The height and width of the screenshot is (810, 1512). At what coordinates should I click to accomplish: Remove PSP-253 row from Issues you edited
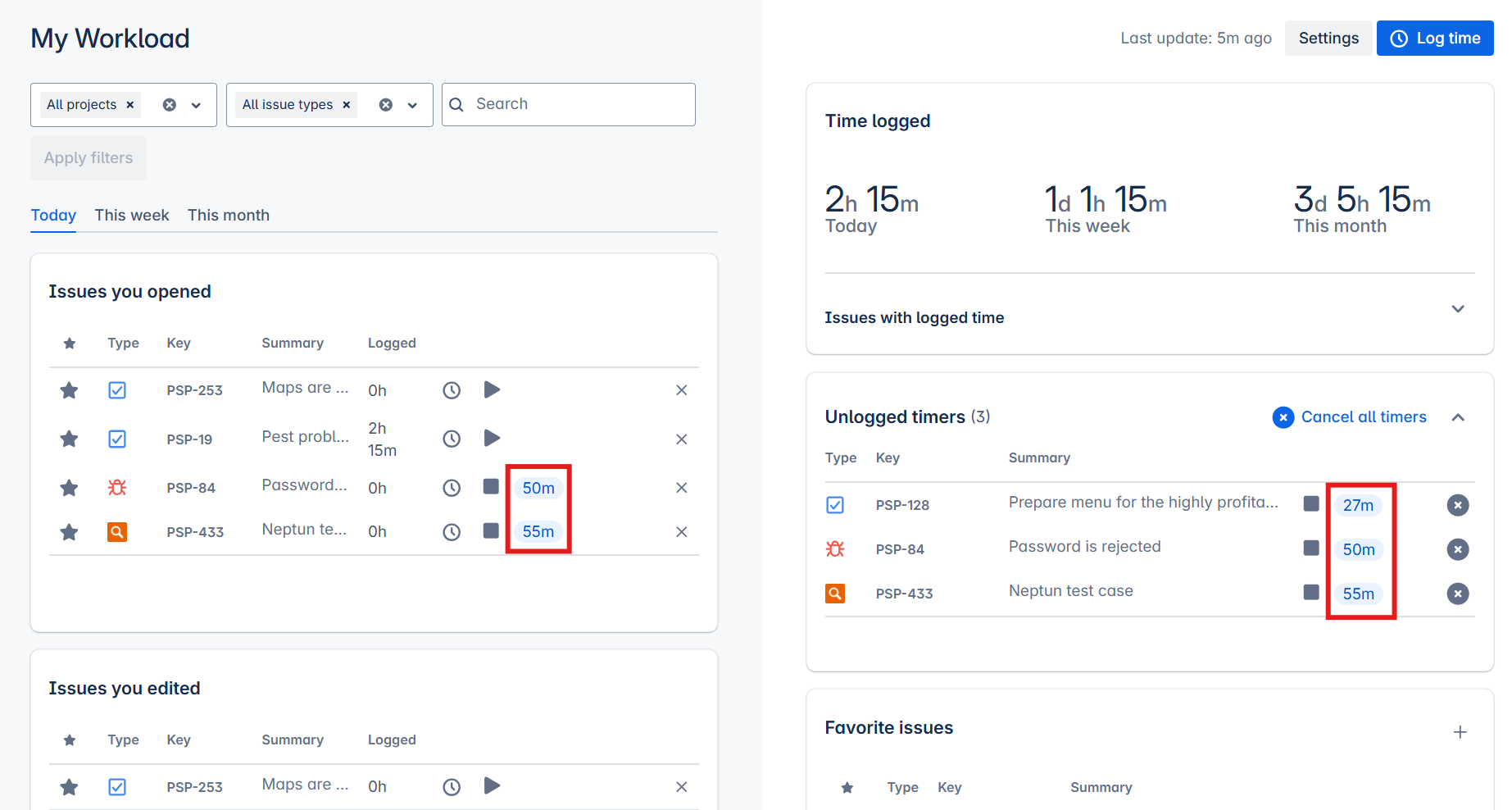pyautogui.click(x=681, y=787)
